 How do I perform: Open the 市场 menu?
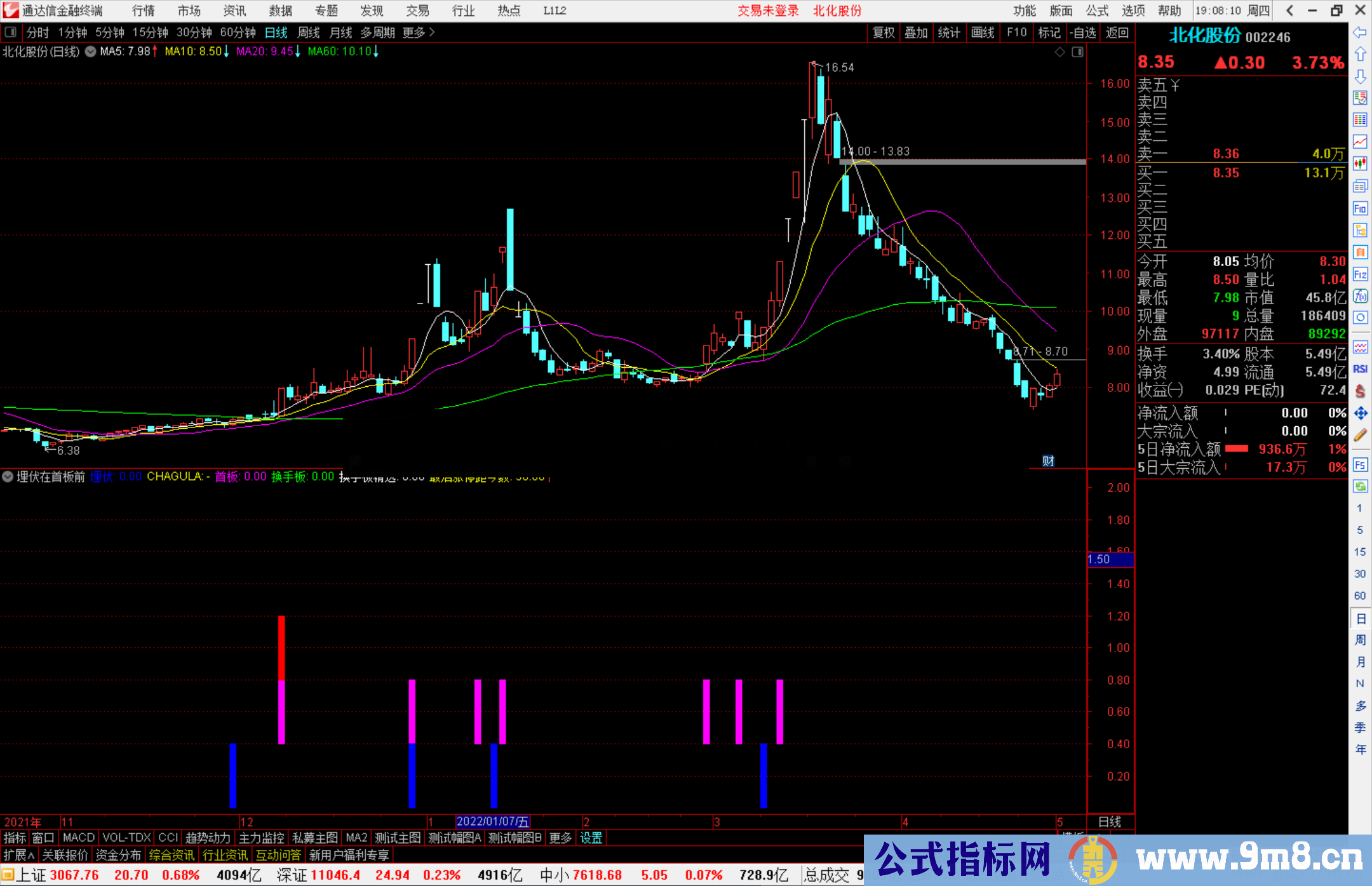pyautogui.click(x=189, y=11)
